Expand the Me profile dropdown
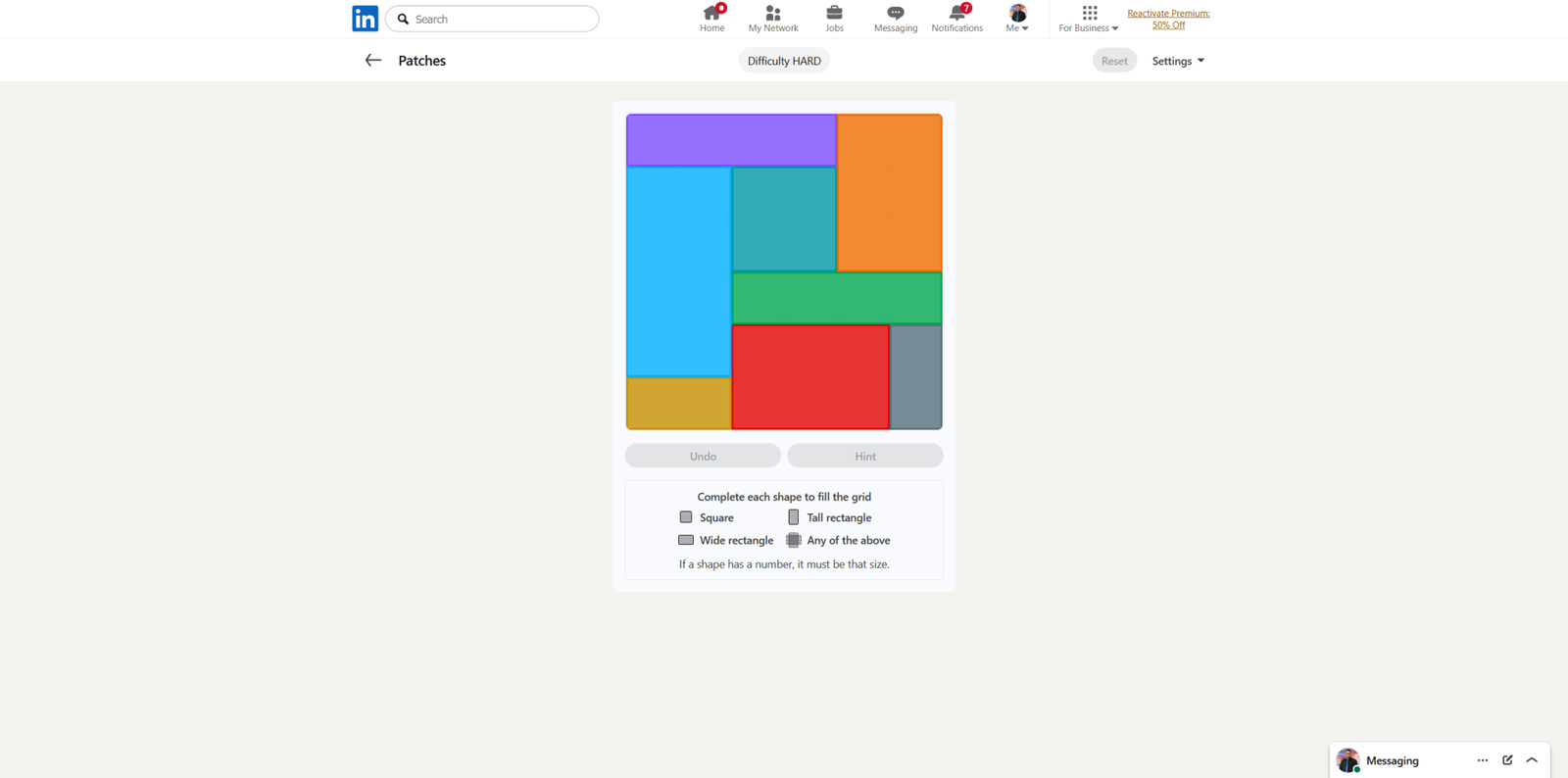The width and height of the screenshot is (1568, 778). click(1017, 19)
